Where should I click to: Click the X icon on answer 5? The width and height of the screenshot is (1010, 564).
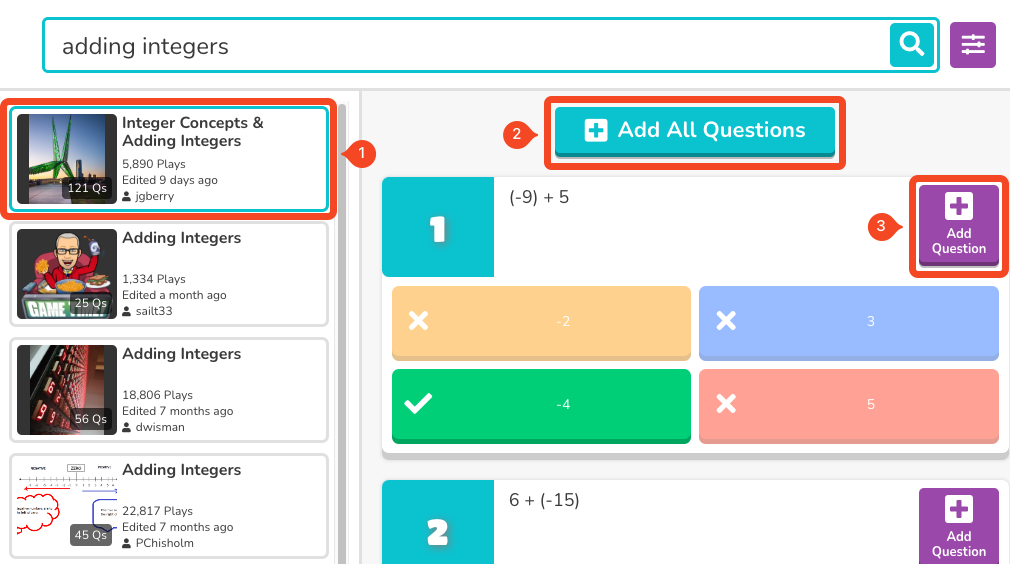(726, 404)
